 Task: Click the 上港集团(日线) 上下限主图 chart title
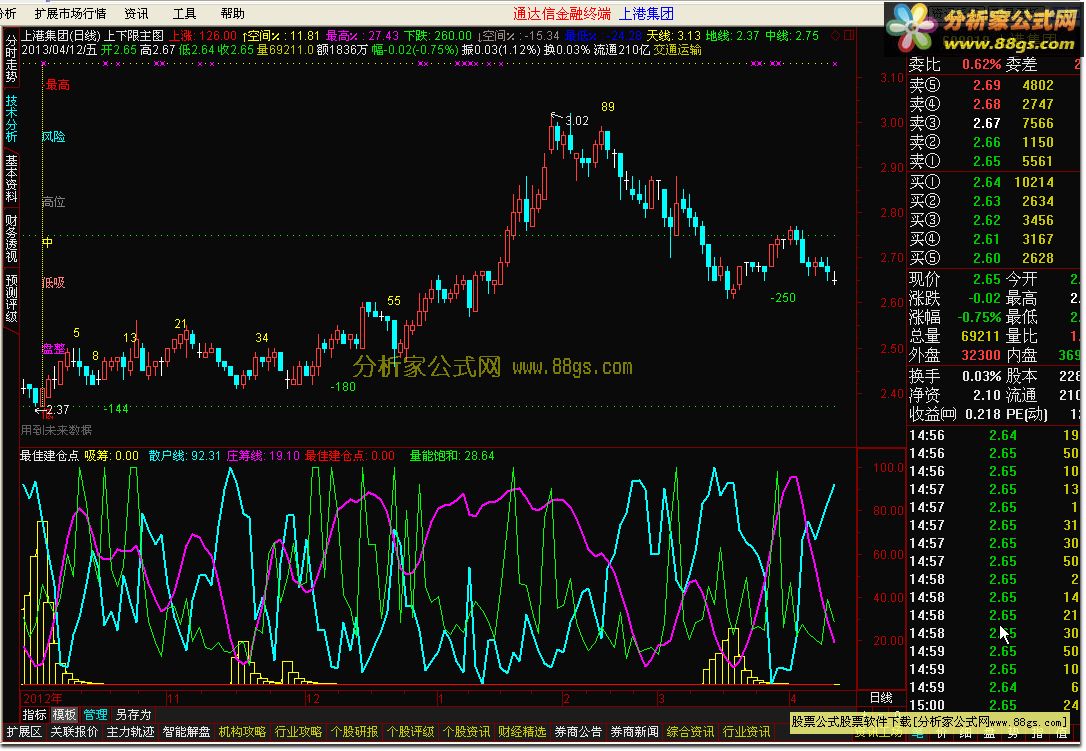click(93, 35)
